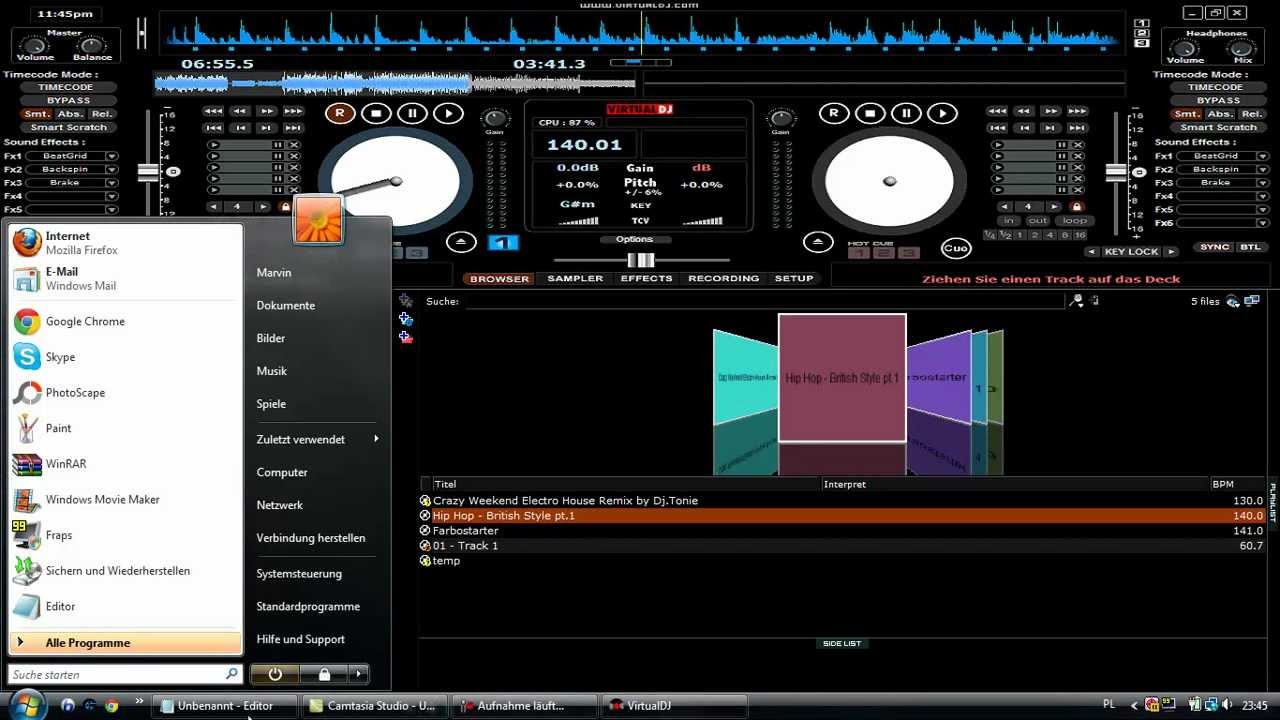Open Sichern und Wiederherstellen
1280x720 pixels.
pos(125,571)
